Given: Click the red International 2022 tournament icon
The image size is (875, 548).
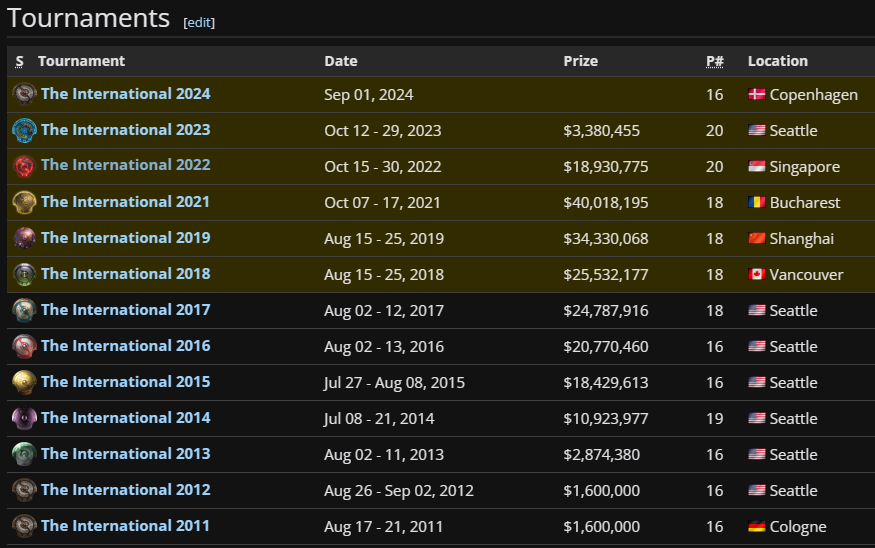Looking at the screenshot, I should [x=24, y=166].
